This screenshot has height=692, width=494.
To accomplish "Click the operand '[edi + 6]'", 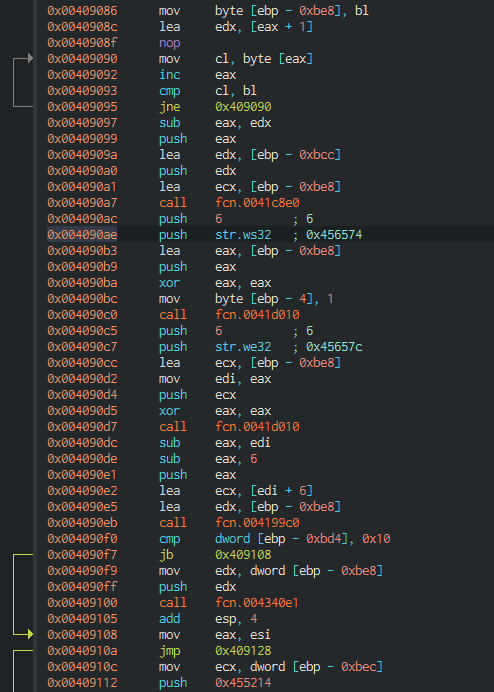I will [282, 491].
